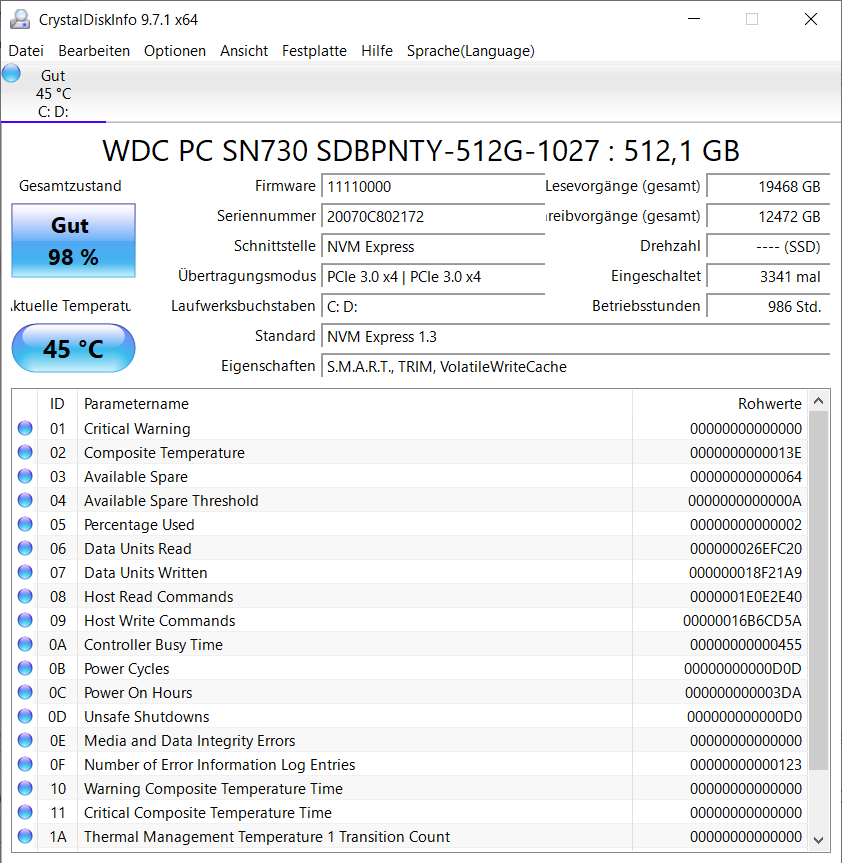Open the Optionen menu

point(174,51)
